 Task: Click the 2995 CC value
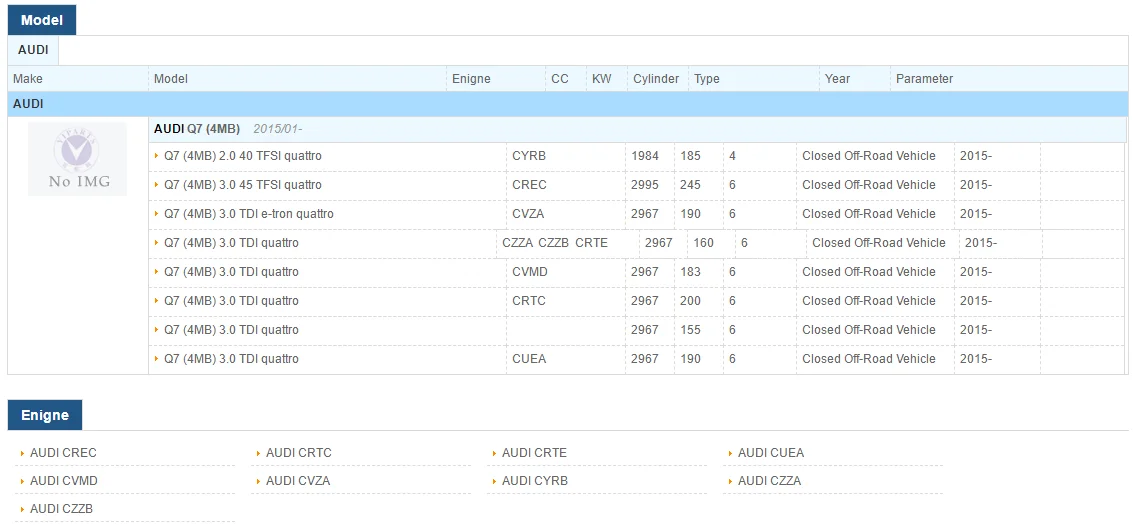[x=645, y=185]
